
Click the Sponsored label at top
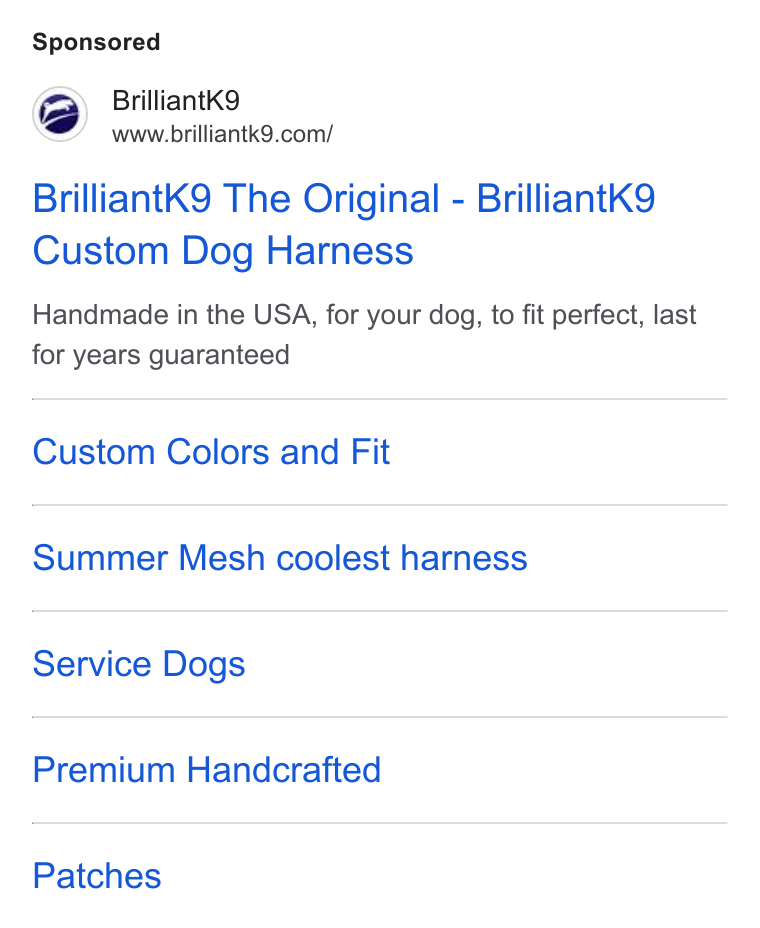[x=96, y=42]
